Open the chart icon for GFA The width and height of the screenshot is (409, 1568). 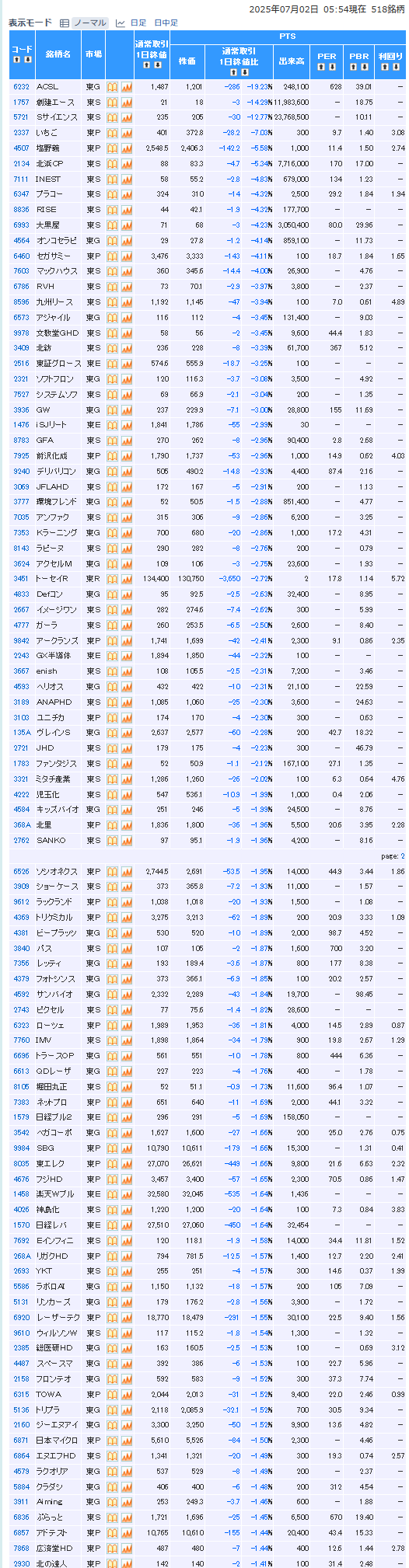(x=127, y=441)
